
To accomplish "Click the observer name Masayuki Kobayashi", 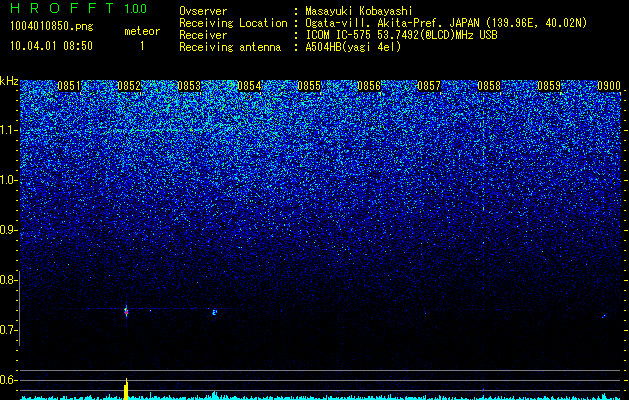I will [x=359, y=11].
